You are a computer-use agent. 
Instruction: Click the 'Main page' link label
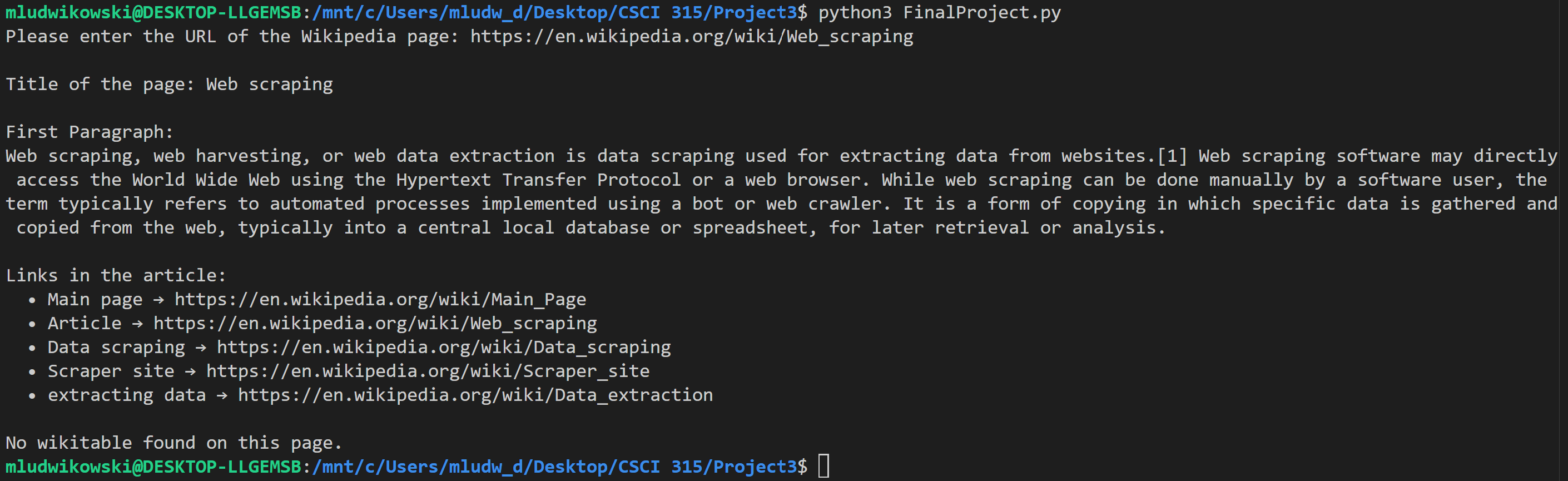(95, 300)
